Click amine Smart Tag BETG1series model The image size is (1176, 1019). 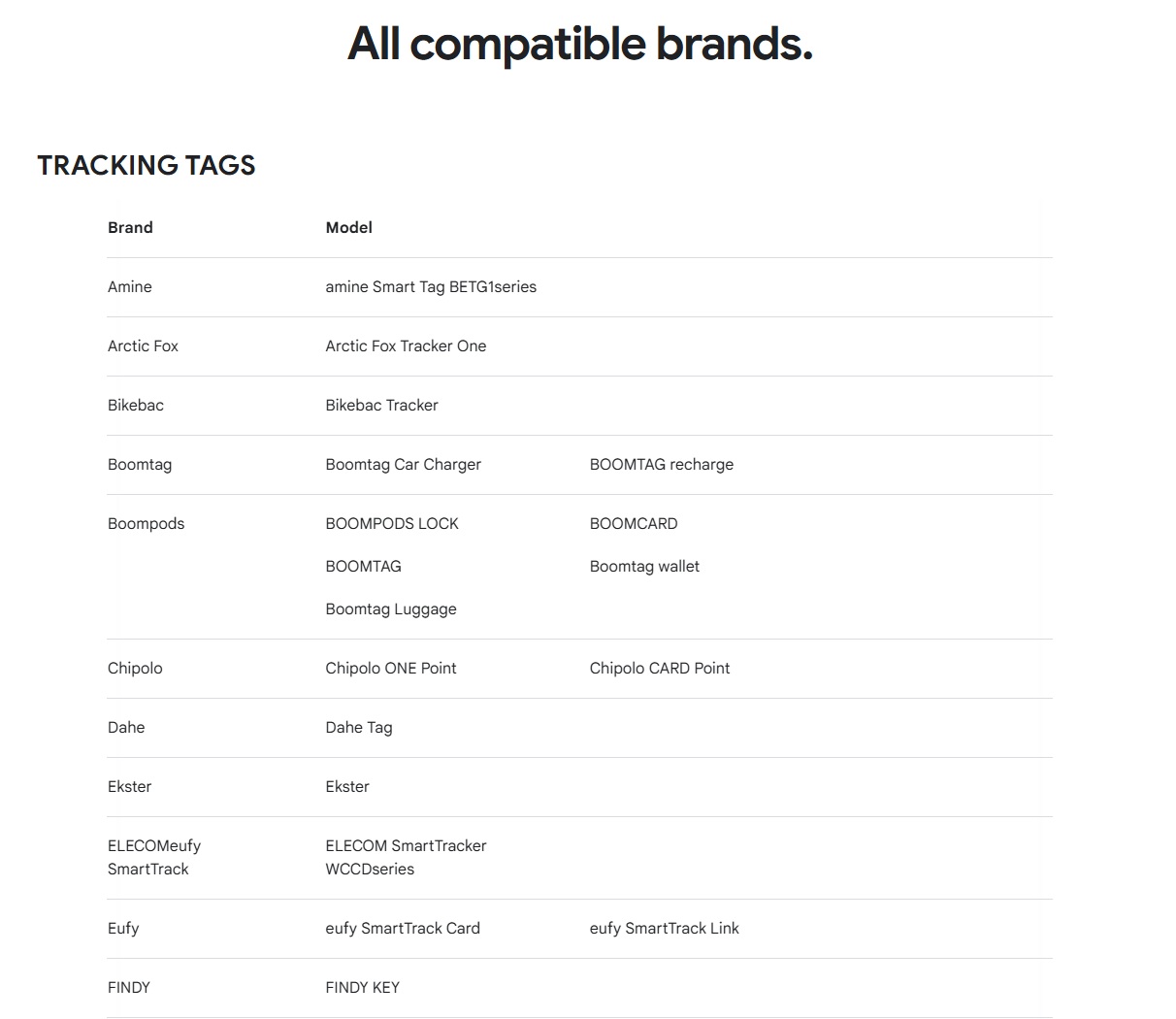[x=431, y=286]
